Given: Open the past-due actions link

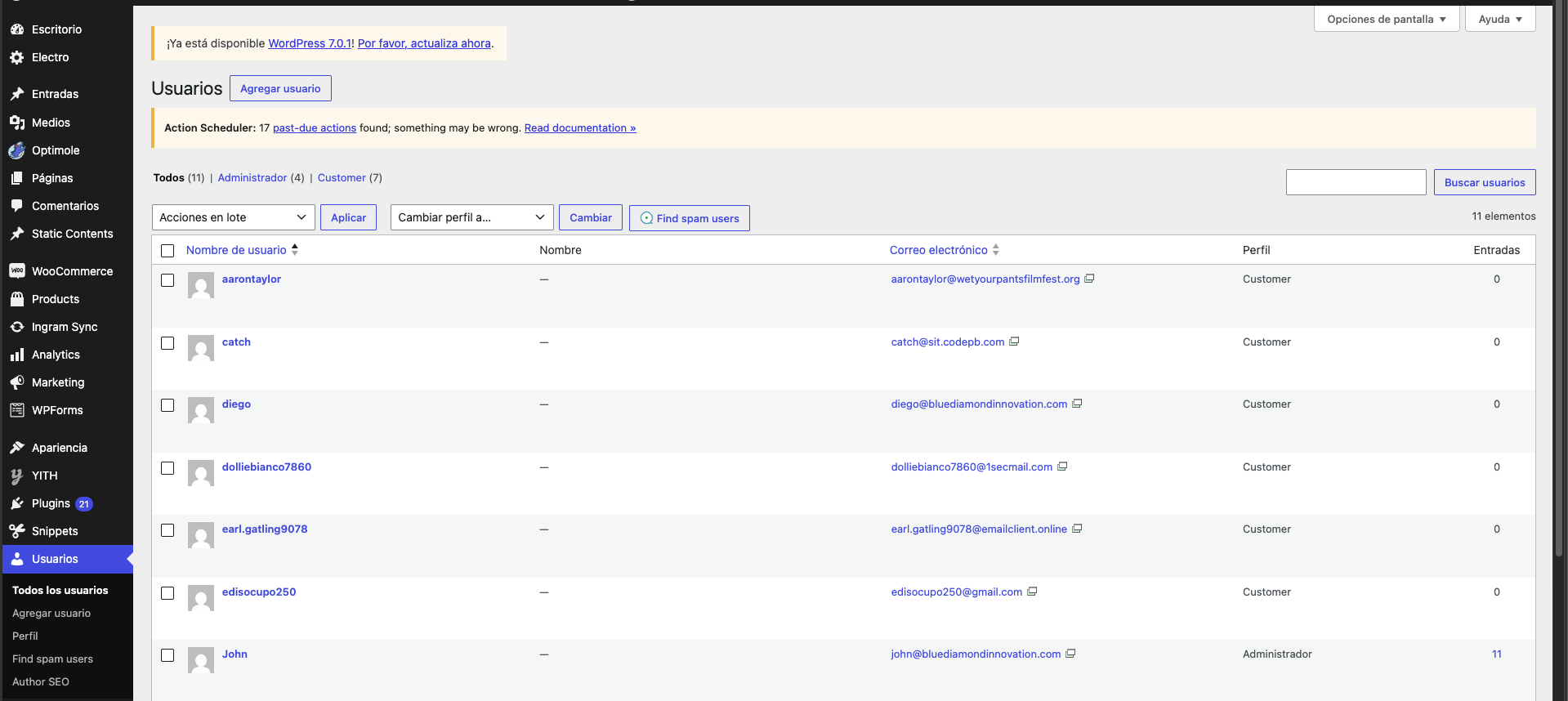Looking at the screenshot, I should coord(315,127).
